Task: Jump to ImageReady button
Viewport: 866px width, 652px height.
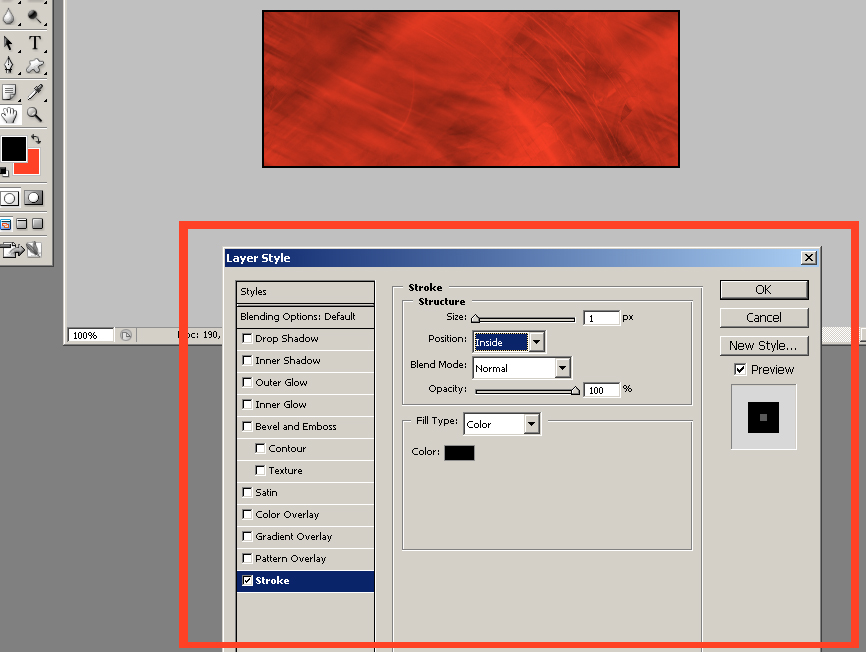Action: (x=21, y=250)
